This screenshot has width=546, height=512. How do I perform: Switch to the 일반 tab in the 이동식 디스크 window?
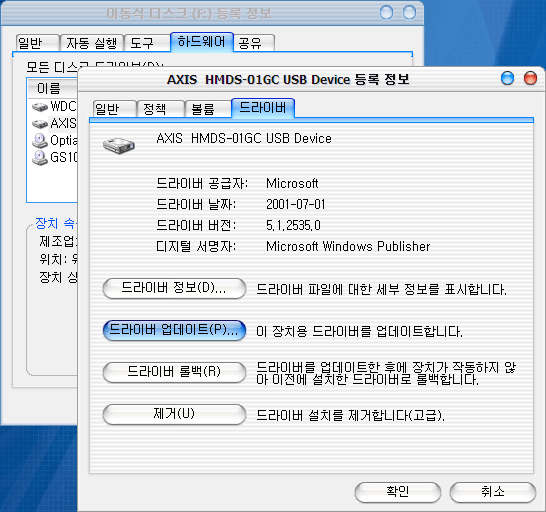[x=38, y=43]
